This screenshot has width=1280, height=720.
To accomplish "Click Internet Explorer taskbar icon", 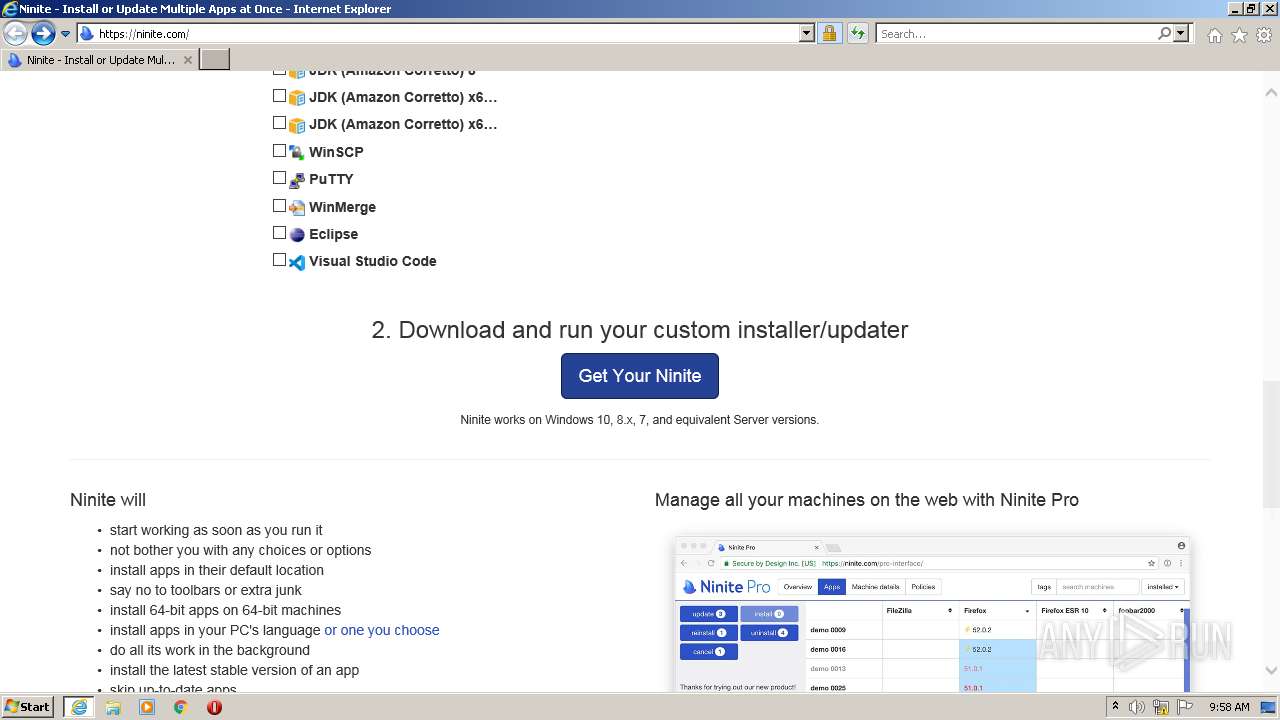I will tap(78, 707).
